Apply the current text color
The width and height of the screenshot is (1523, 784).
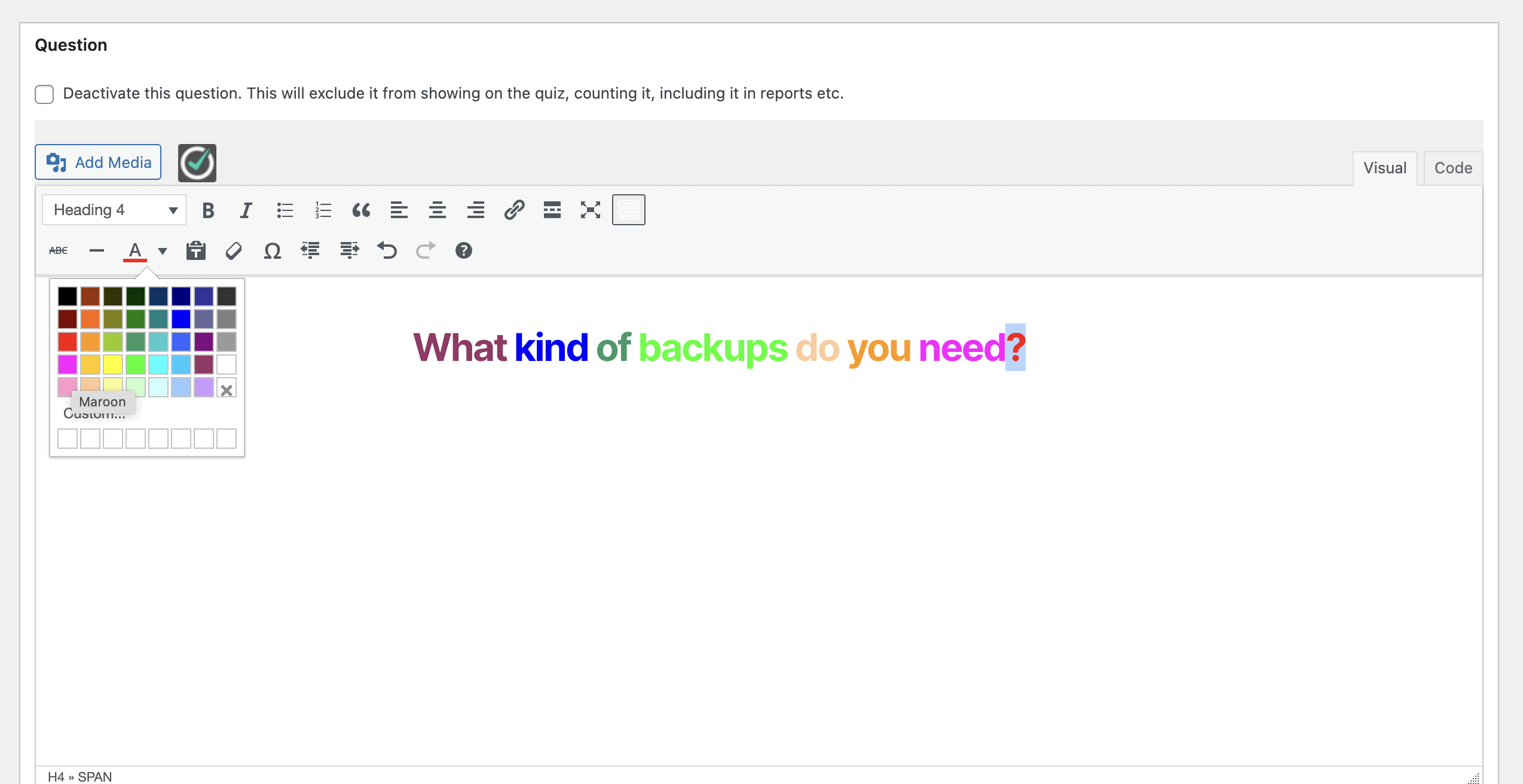tap(135, 251)
